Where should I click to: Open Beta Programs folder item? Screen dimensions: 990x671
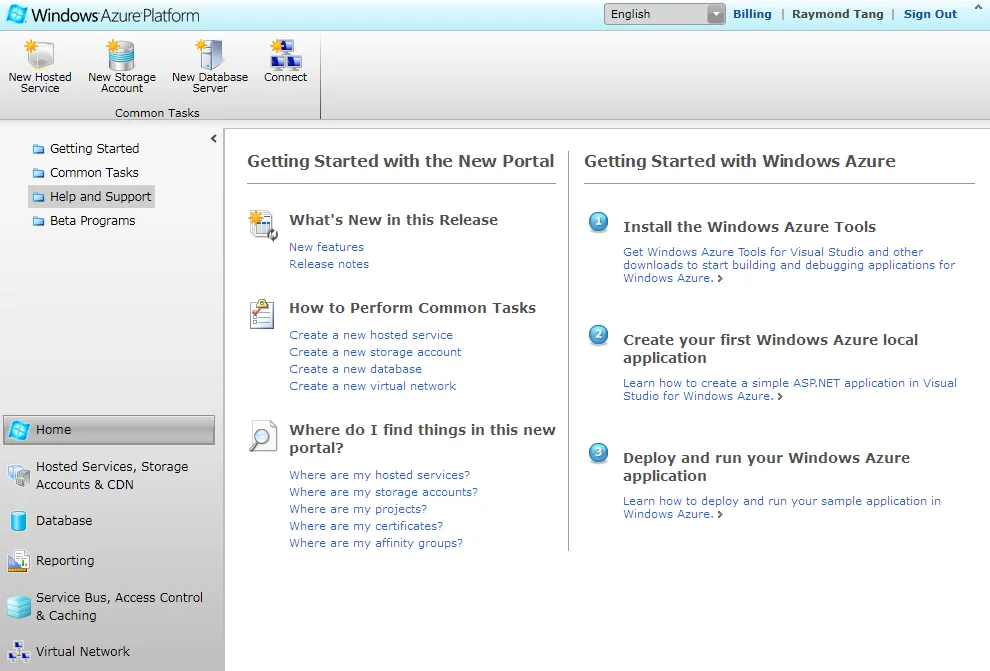[x=92, y=221]
